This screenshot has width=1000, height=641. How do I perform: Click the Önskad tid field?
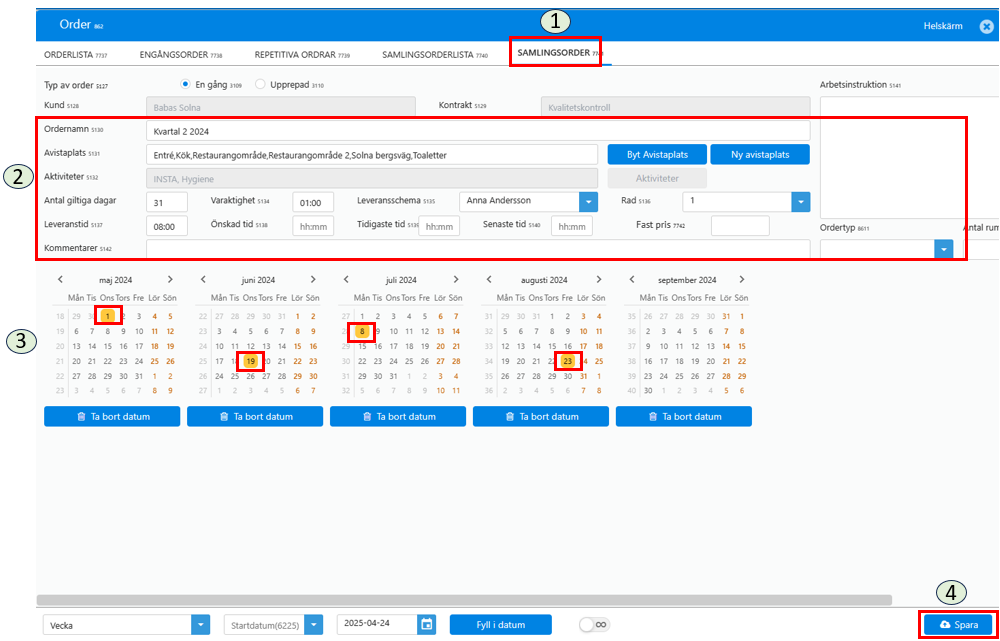[x=313, y=226]
